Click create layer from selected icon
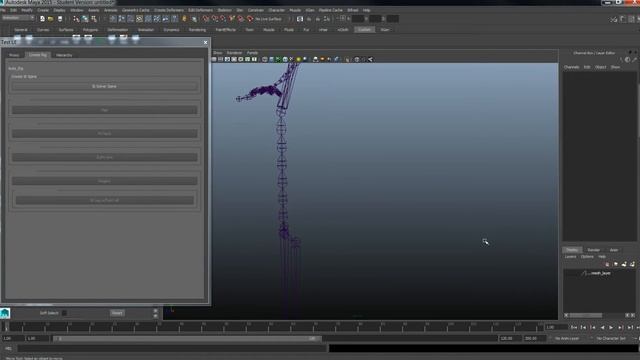 coord(632,264)
